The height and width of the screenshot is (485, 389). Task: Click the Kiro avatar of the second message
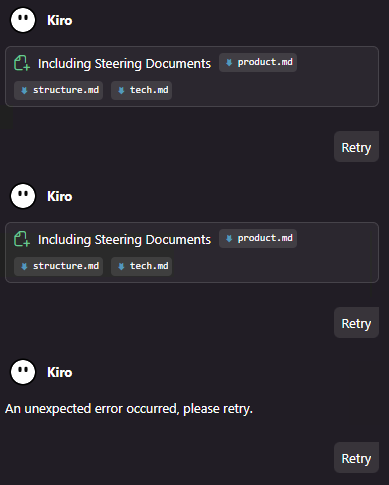click(x=23, y=196)
